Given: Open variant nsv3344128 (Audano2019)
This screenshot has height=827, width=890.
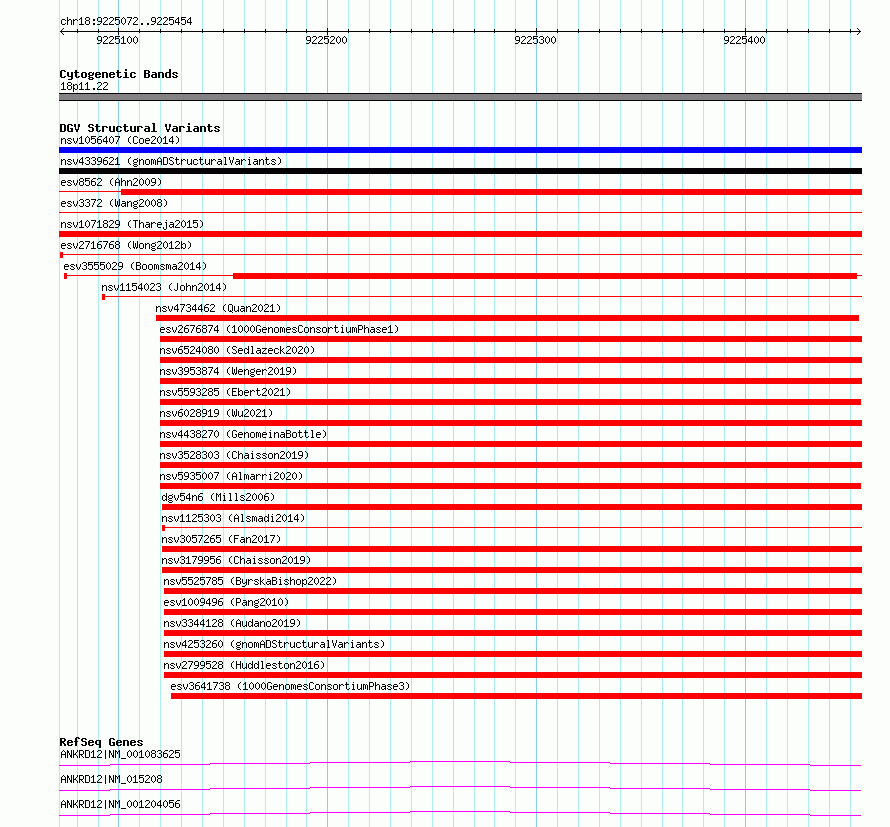Looking at the screenshot, I should pos(232,623).
